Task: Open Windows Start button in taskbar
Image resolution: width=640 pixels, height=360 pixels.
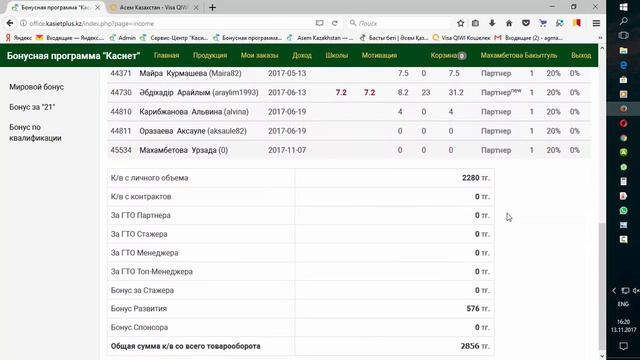Action: [x=623, y=7]
